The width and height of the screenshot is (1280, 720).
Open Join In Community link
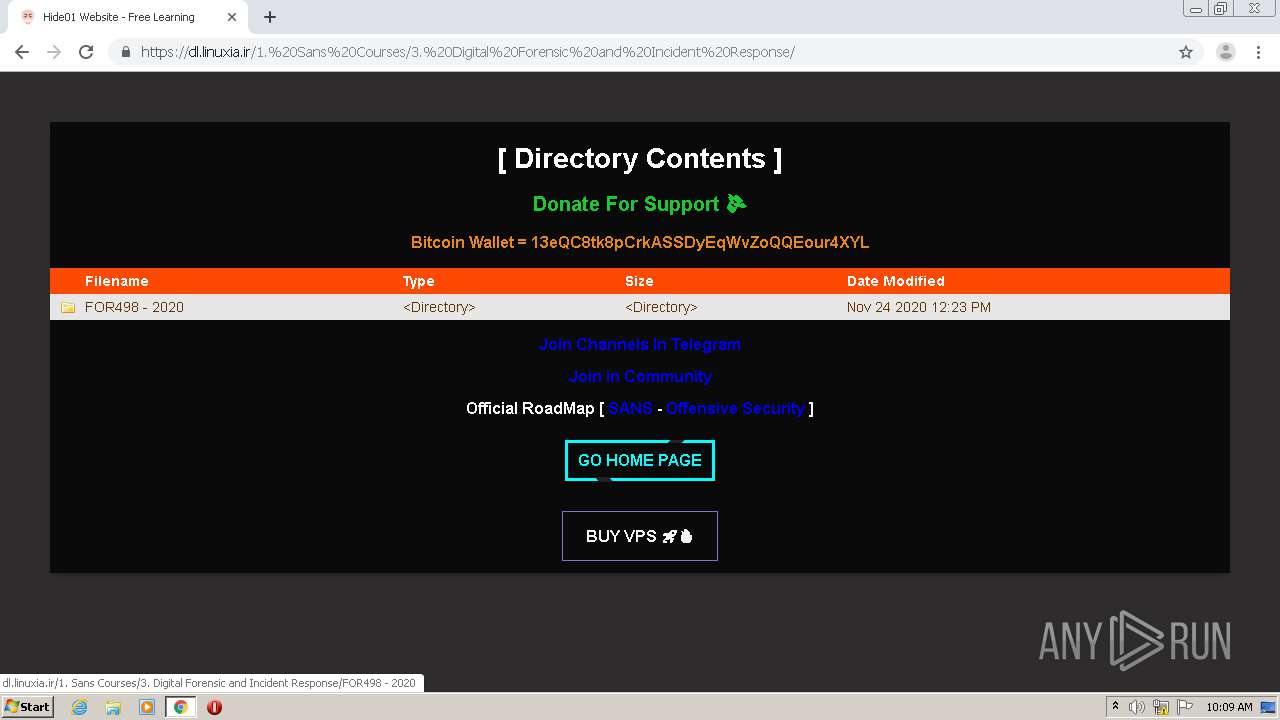click(640, 376)
